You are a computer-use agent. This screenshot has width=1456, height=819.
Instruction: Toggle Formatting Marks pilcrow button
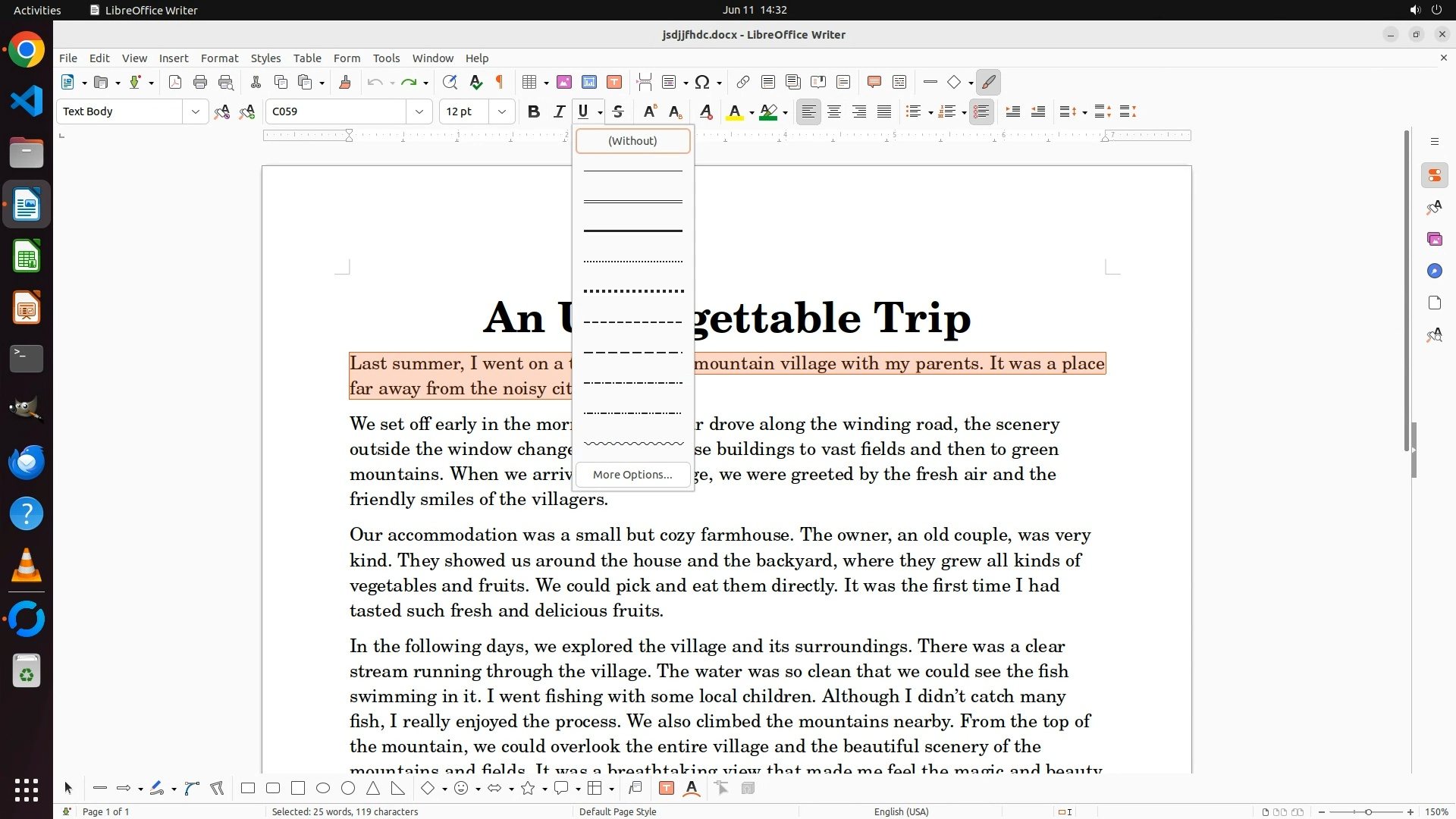click(x=500, y=83)
